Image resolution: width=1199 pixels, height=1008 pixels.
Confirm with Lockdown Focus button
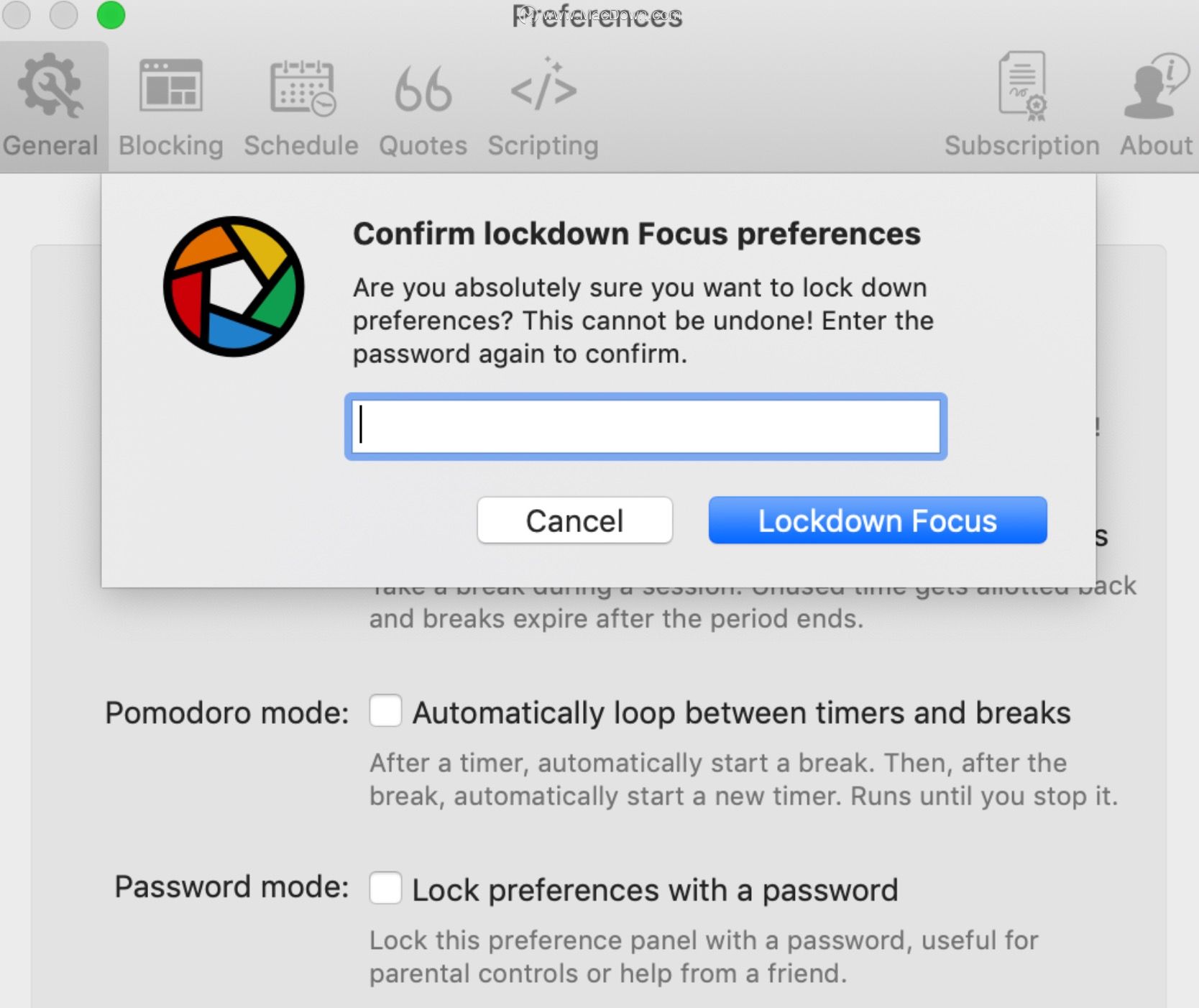[x=878, y=521]
